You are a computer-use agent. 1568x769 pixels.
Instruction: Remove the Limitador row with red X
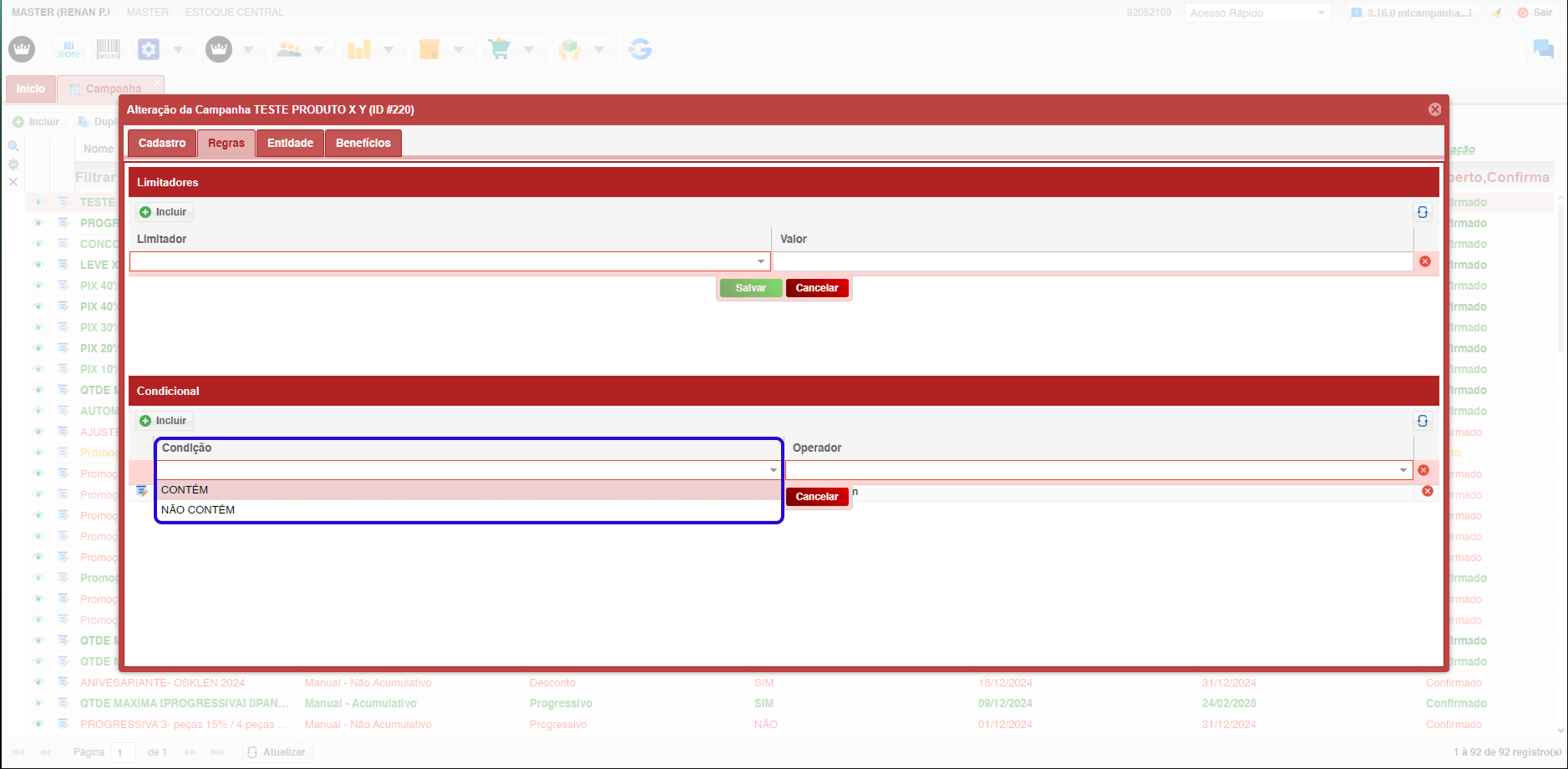[1425, 261]
